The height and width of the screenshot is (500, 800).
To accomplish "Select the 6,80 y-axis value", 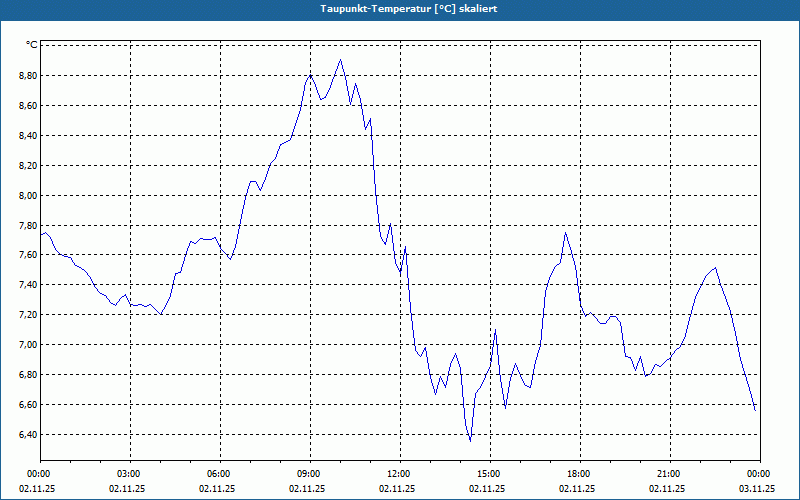I will (27, 375).
